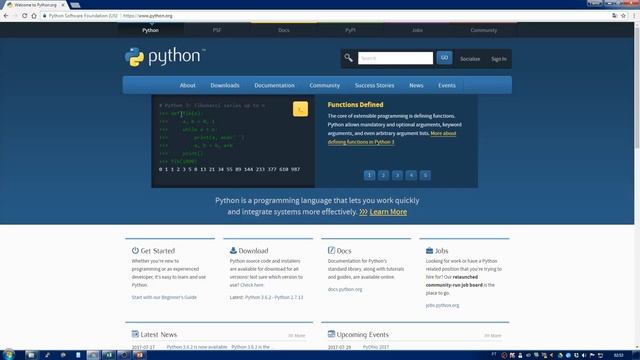Screen dimensions: 640x360
Task: Select the Welcome to Python.org browser tab
Action: click(x=35, y=5)
